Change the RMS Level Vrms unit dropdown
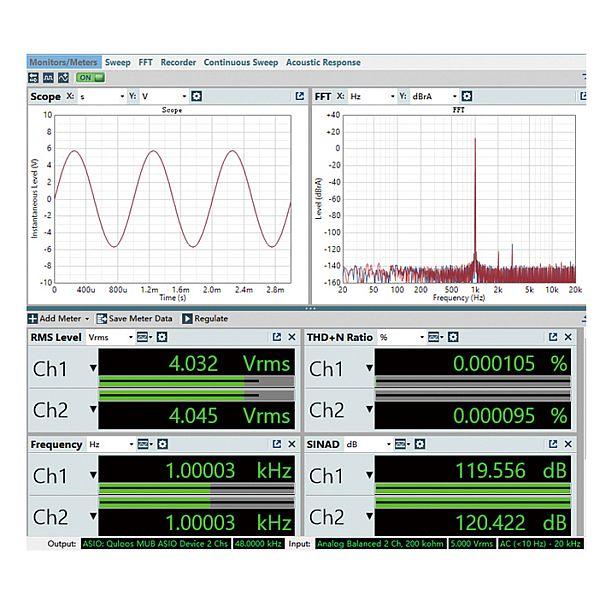This screenshot has width=600, height=600. coord(112,337)
